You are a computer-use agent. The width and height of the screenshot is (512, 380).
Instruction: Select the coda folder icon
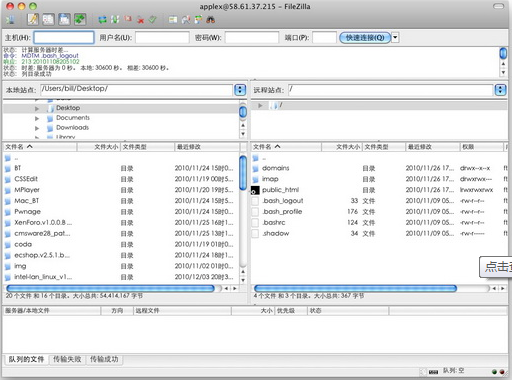pyautogui.click(x=8, y=245)
